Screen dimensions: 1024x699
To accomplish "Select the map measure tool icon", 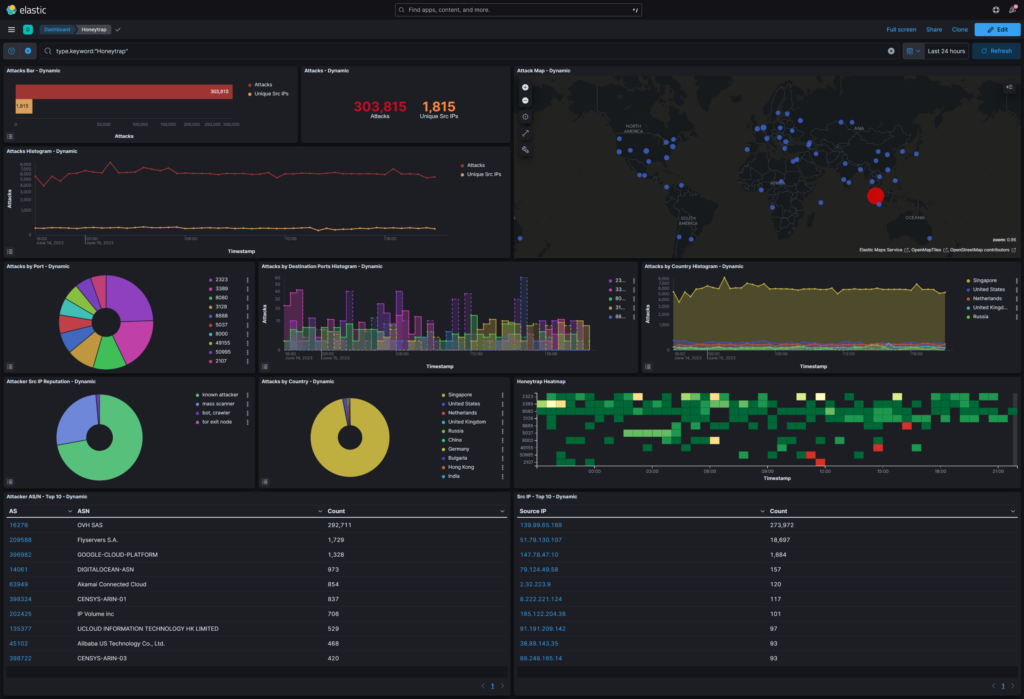I will point(525,133).
